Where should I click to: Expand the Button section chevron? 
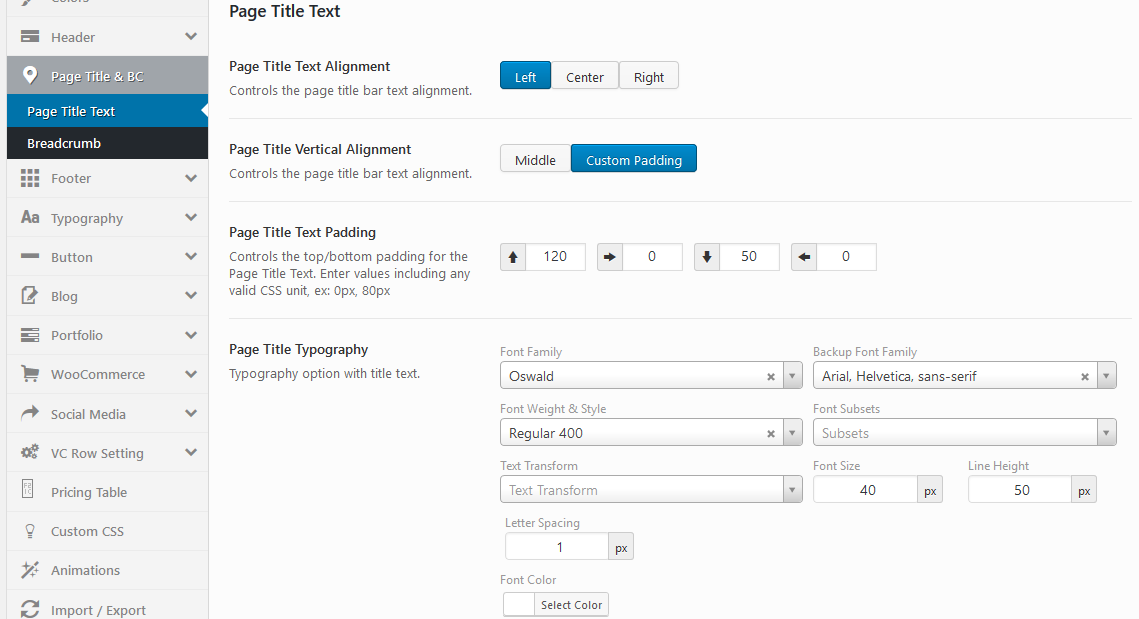(191, 256)
